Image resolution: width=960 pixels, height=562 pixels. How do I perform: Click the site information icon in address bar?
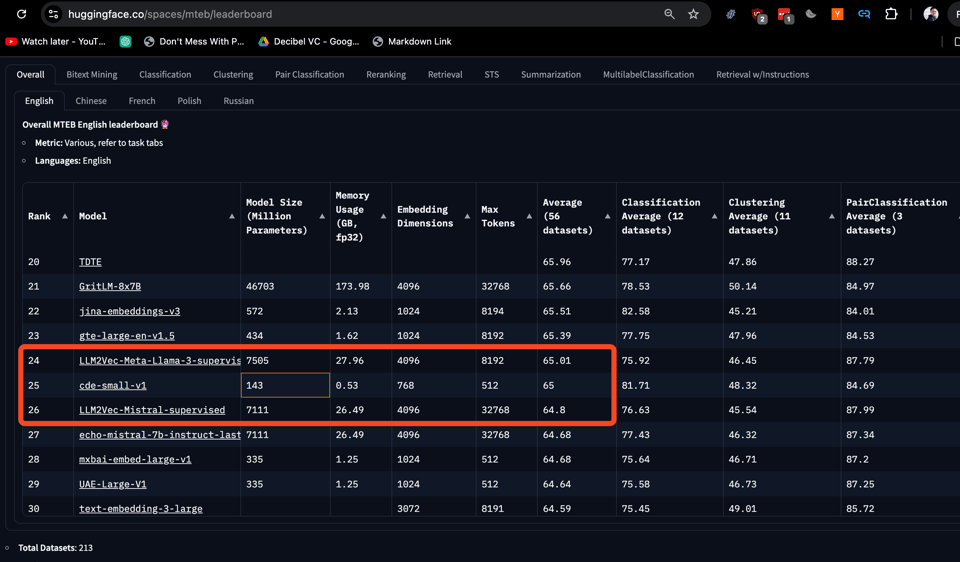click(54, 14)
